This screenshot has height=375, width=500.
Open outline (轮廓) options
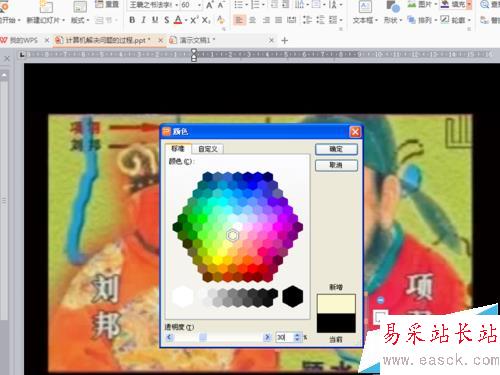455,20
